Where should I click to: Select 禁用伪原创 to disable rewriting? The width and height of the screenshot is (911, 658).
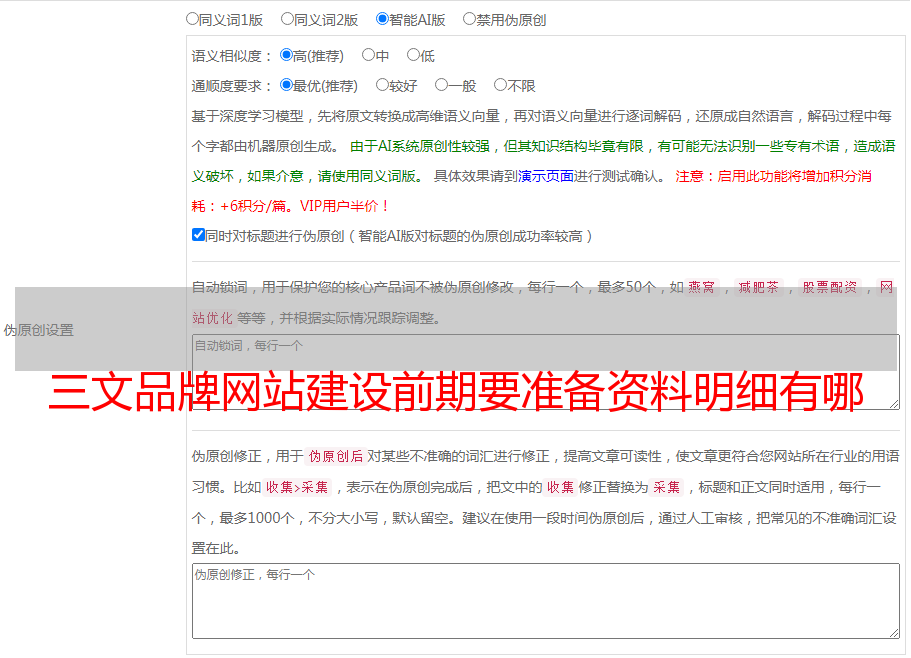coord(469,19)
